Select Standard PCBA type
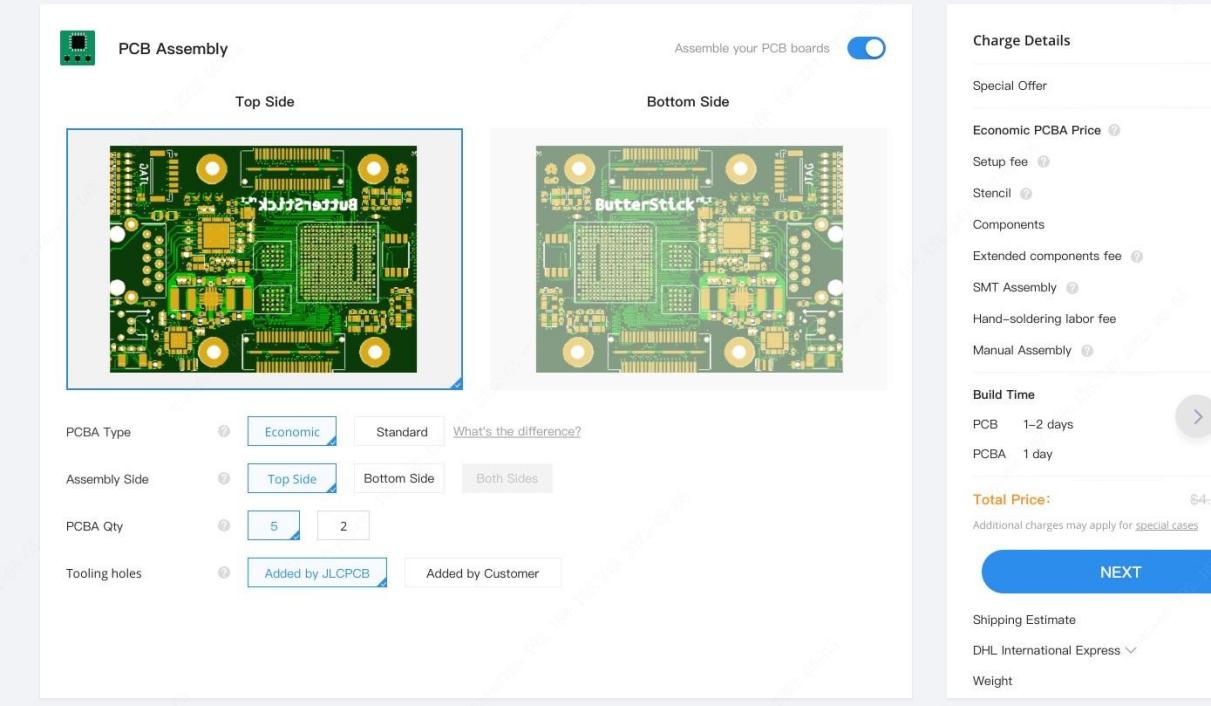The image size is (1211, 706). [399, 430]
